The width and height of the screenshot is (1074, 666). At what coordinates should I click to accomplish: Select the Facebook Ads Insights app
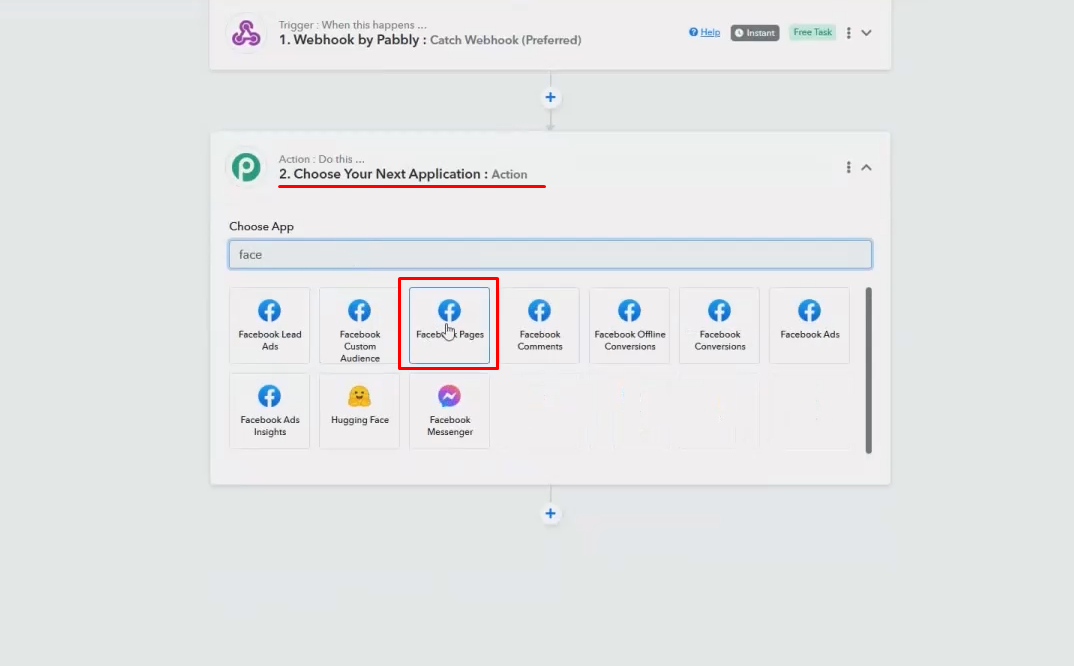pyautogui.click(x=269, y=411)
